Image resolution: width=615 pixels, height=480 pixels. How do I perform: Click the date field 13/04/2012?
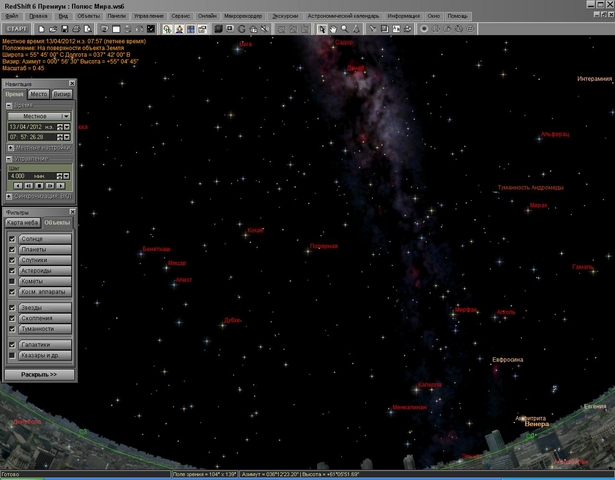coord(24,127)
